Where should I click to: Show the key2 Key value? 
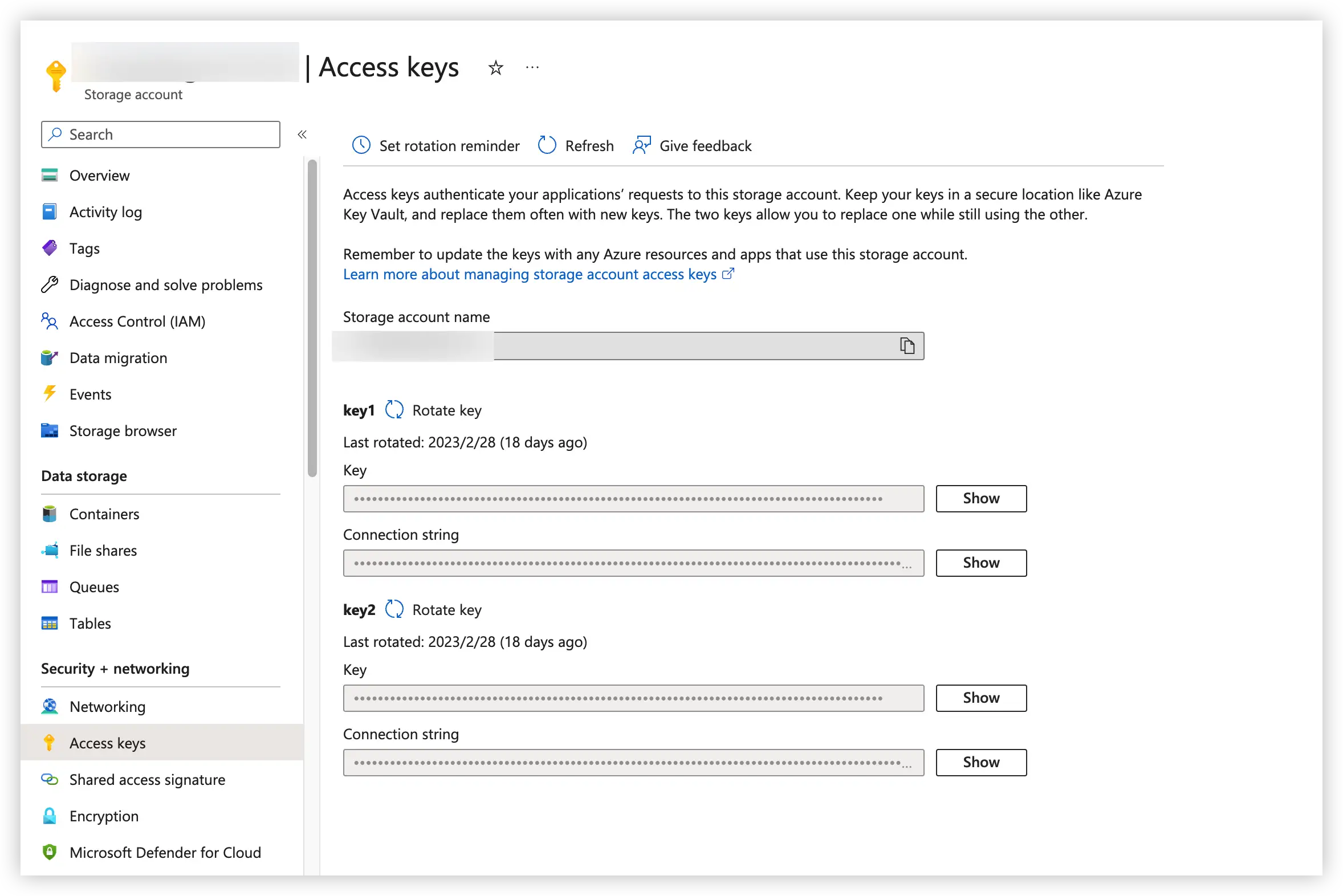(x=980, y=698)
